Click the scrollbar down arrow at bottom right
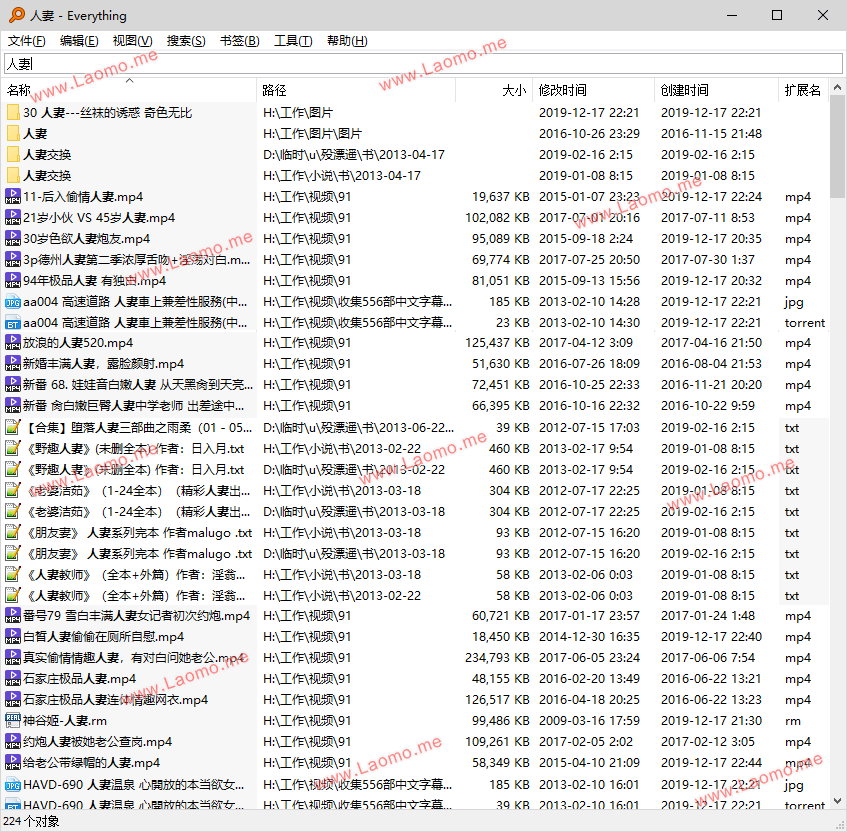Screen dimensions: 847x832 click(x=837, y=801)
